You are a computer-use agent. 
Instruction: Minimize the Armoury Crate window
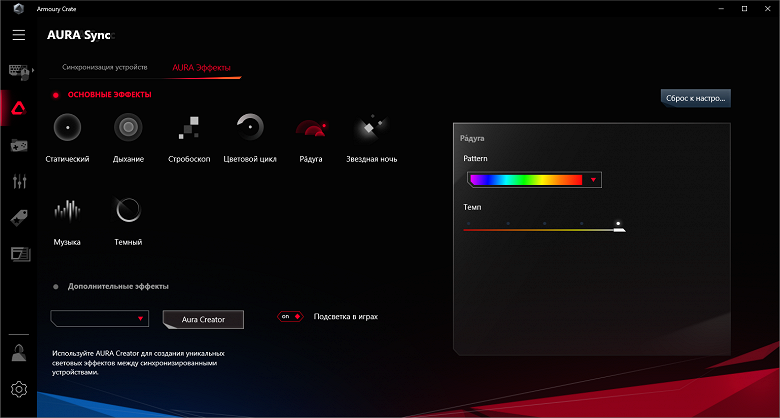click(721, 8)
